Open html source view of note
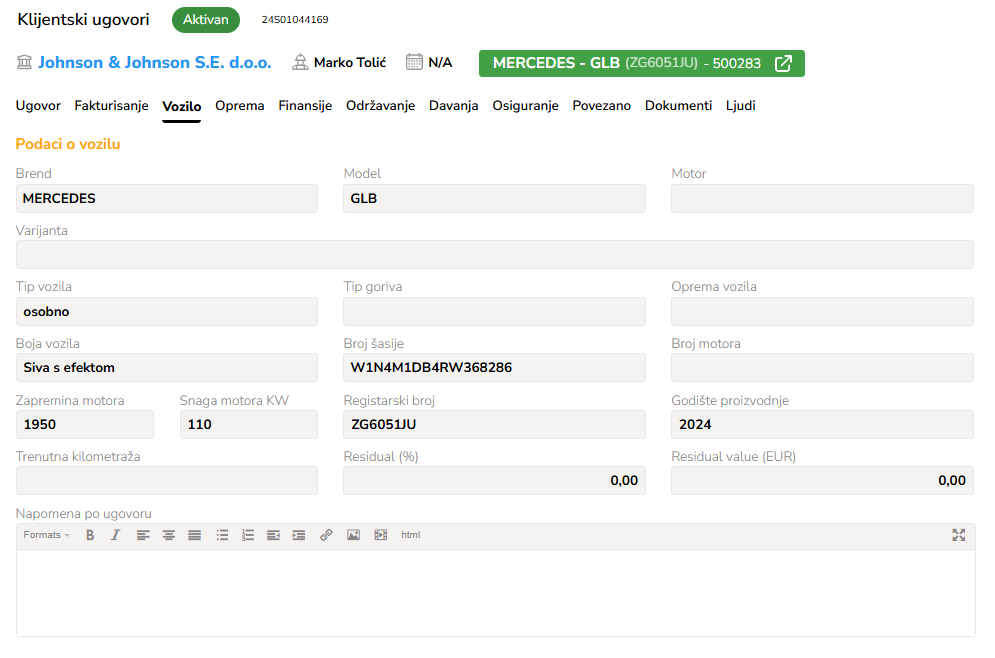The height and width of the screenshot is (658, 995). 411,535
